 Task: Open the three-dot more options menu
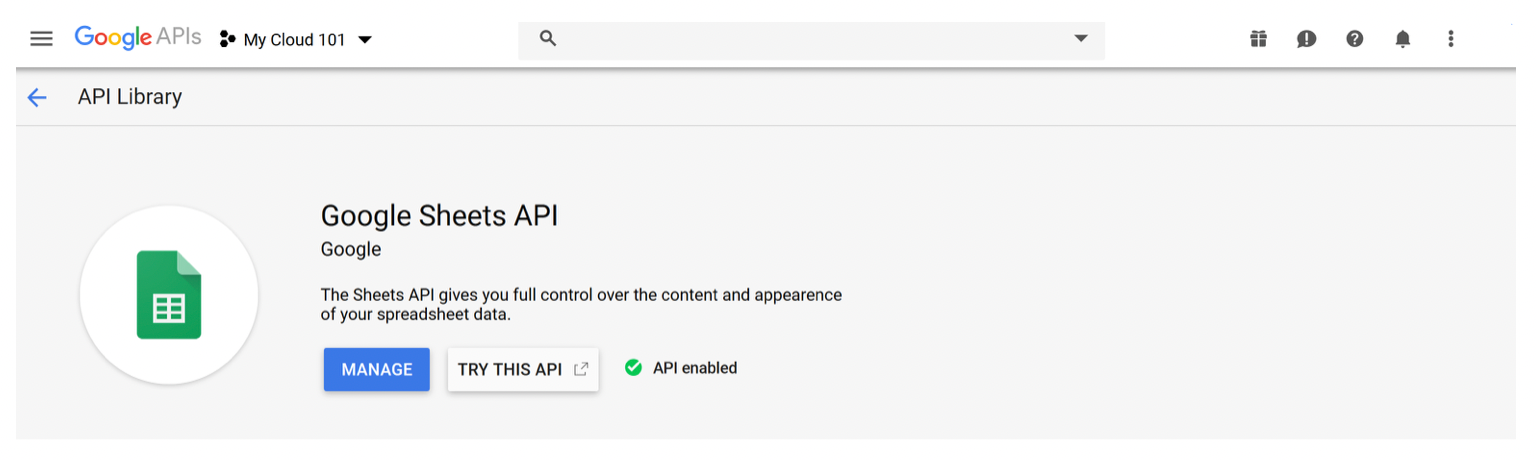coord(1451,39)
